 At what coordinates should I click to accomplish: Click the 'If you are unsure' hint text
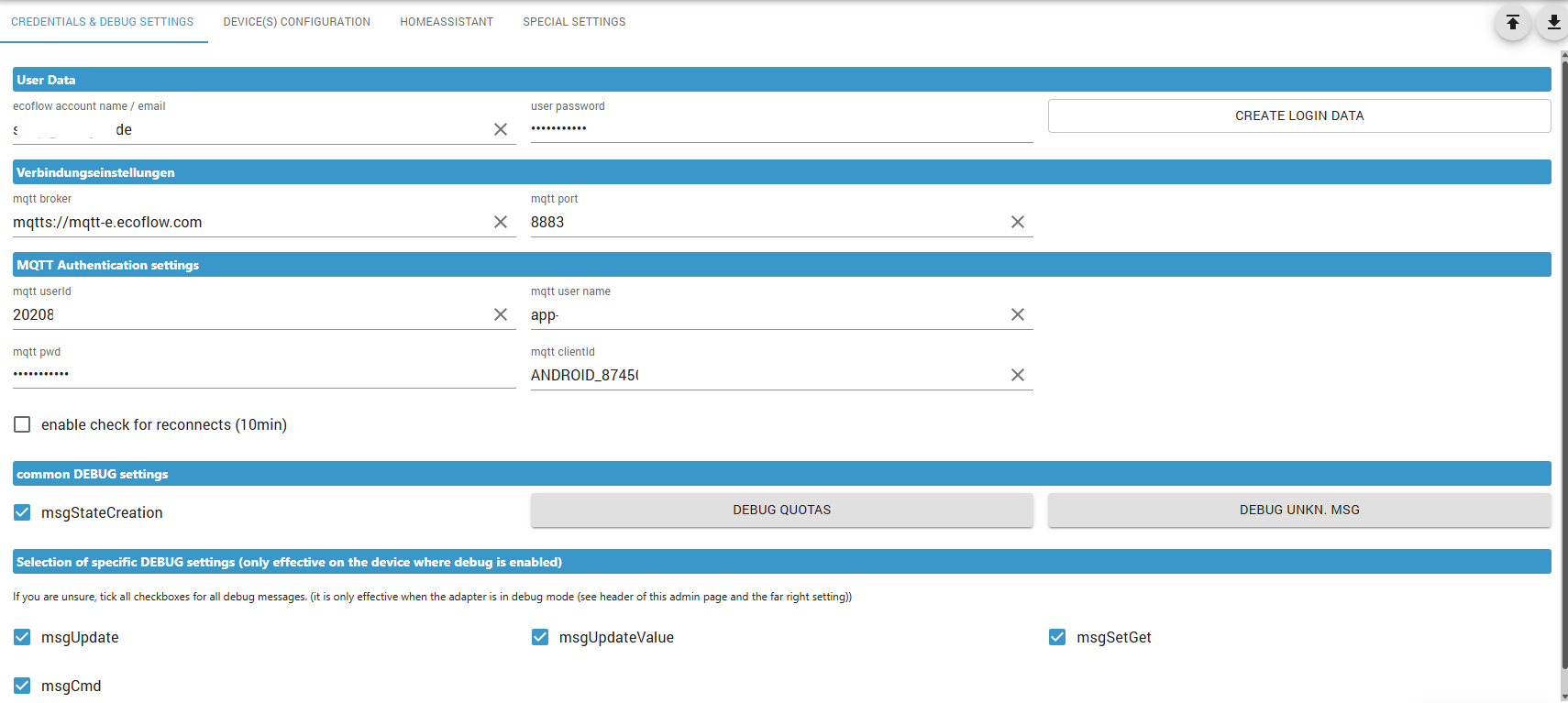pos(432,597)
